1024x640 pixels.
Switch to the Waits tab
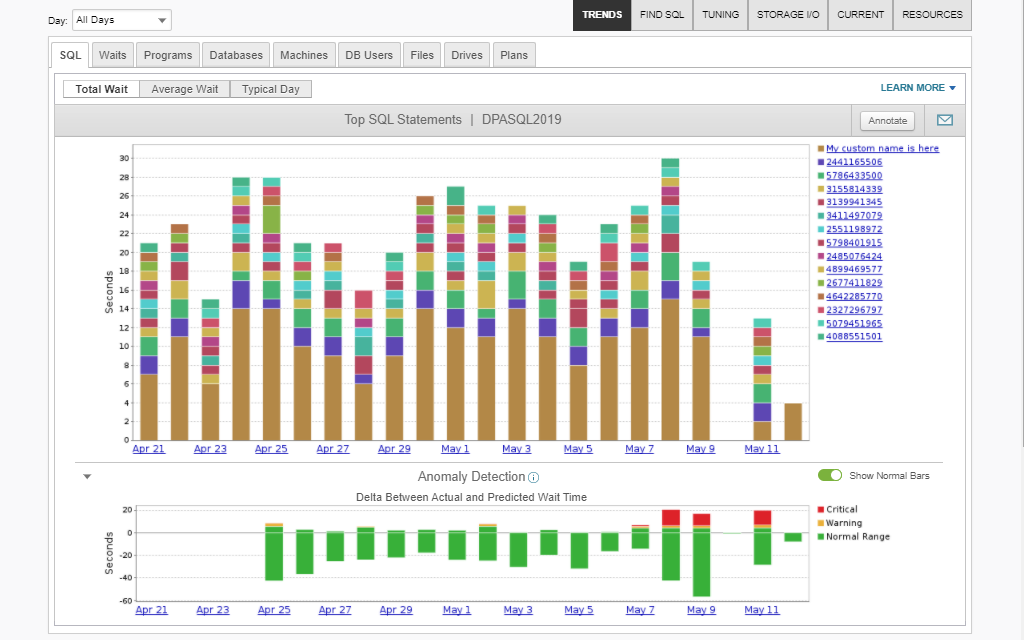(112, 55)
